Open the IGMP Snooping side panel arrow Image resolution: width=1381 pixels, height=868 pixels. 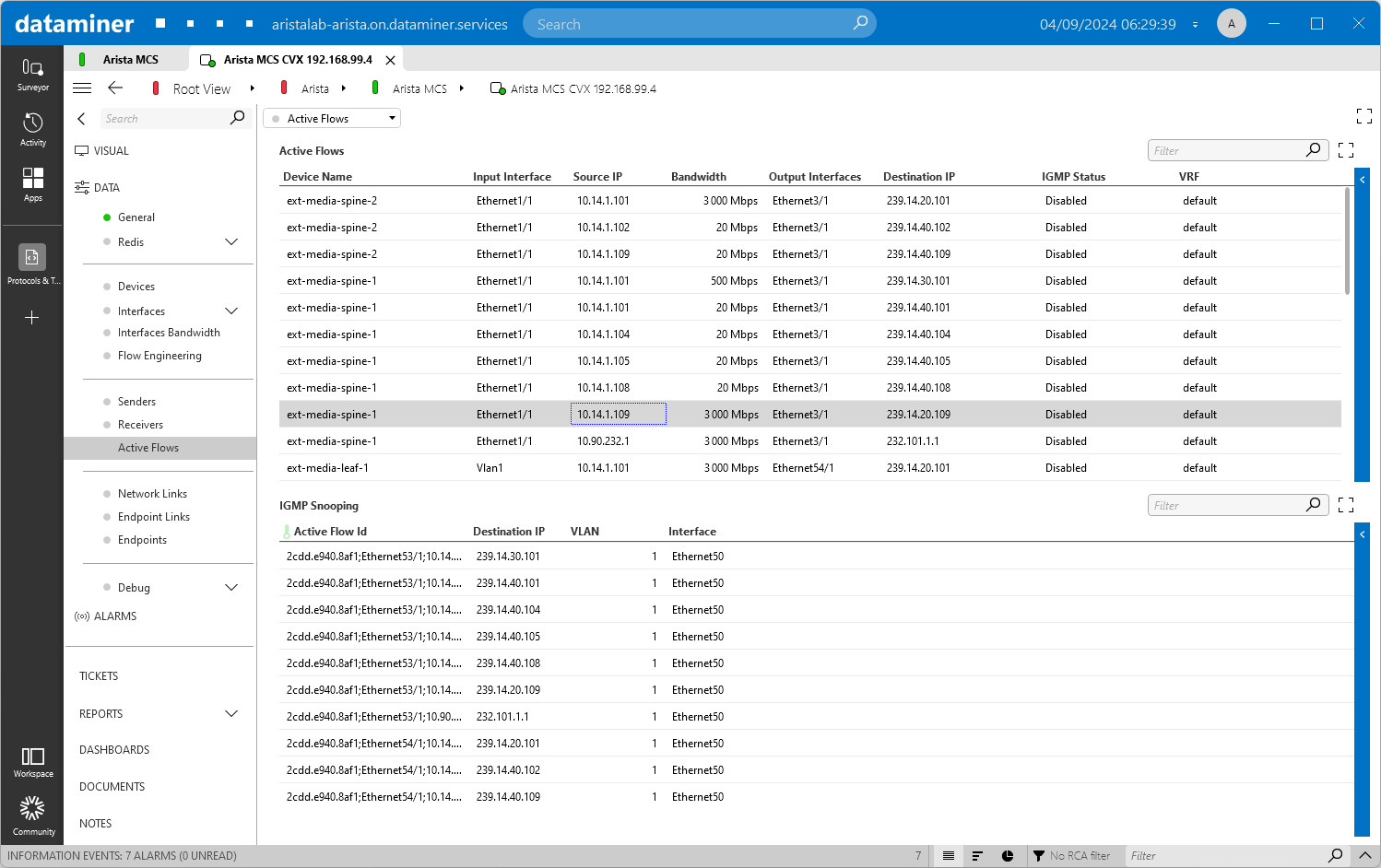1362,534
